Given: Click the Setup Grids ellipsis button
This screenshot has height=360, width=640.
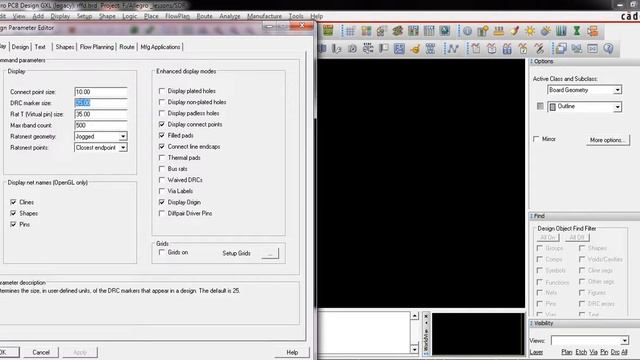Looking at the screenshot, I should (270, 253).
